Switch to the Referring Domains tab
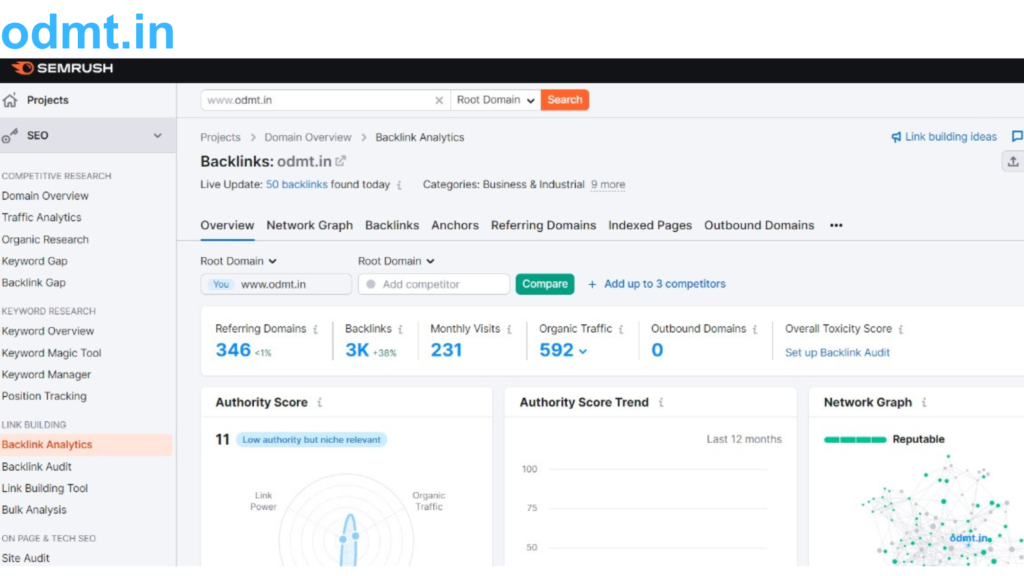 click(543, 225)
